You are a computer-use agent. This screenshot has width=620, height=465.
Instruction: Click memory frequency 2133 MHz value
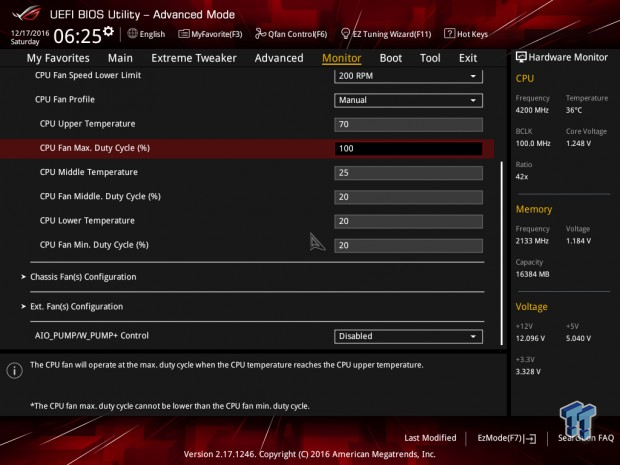(x=532, y=241)
